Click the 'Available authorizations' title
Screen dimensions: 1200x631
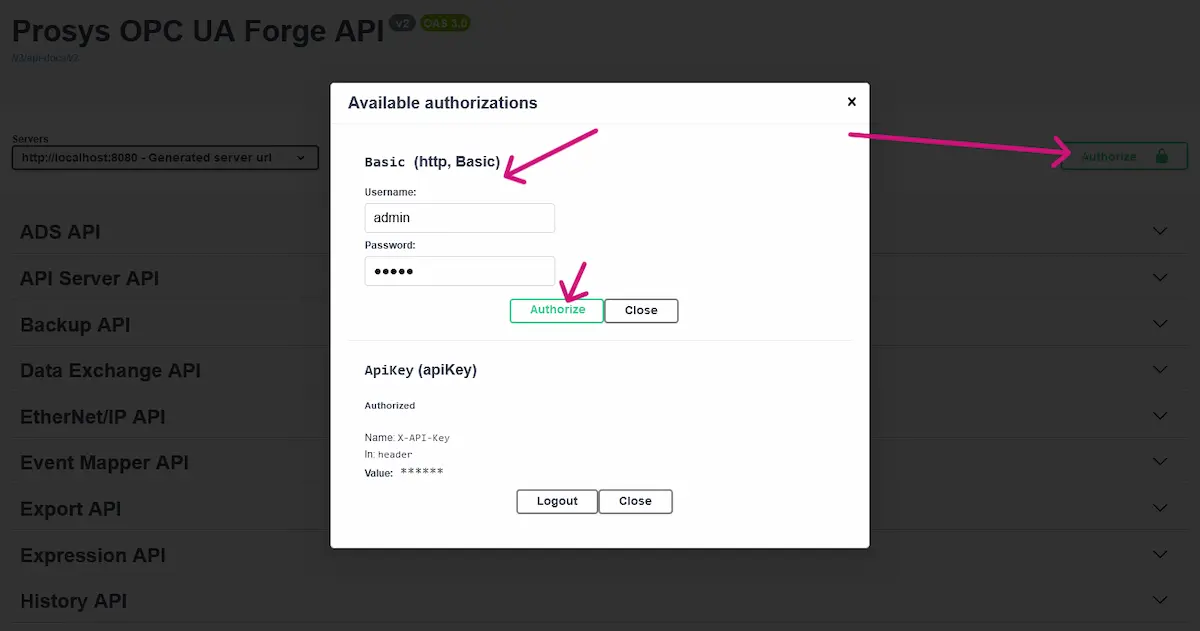442,103
